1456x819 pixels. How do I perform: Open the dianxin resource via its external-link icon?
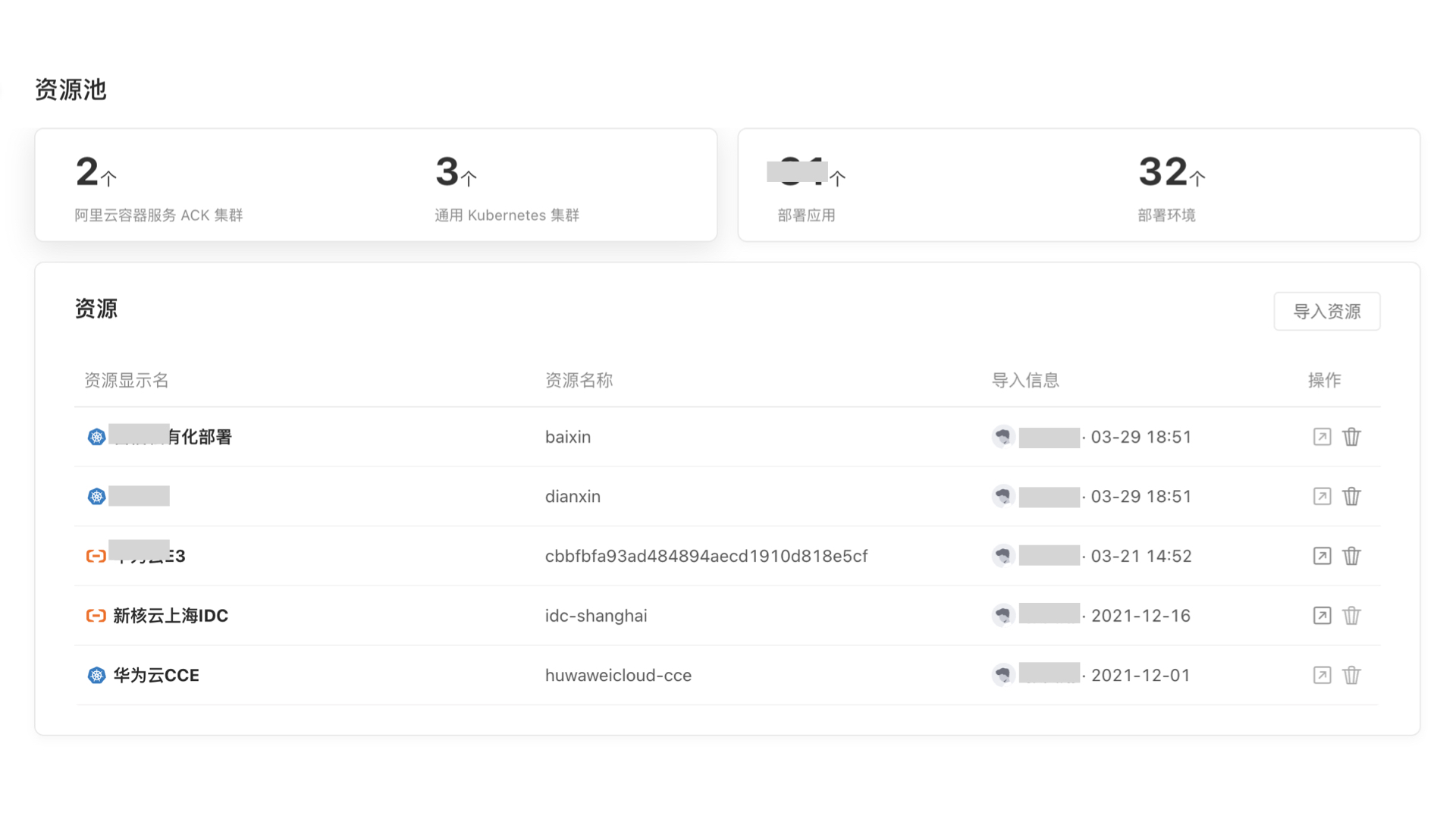[x=1322, y=497]
